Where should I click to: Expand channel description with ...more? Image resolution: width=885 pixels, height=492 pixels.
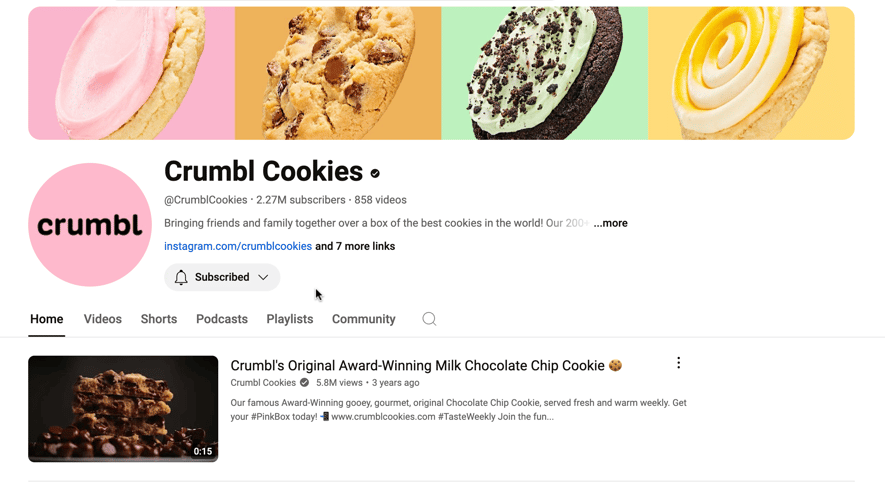[610, 223]
